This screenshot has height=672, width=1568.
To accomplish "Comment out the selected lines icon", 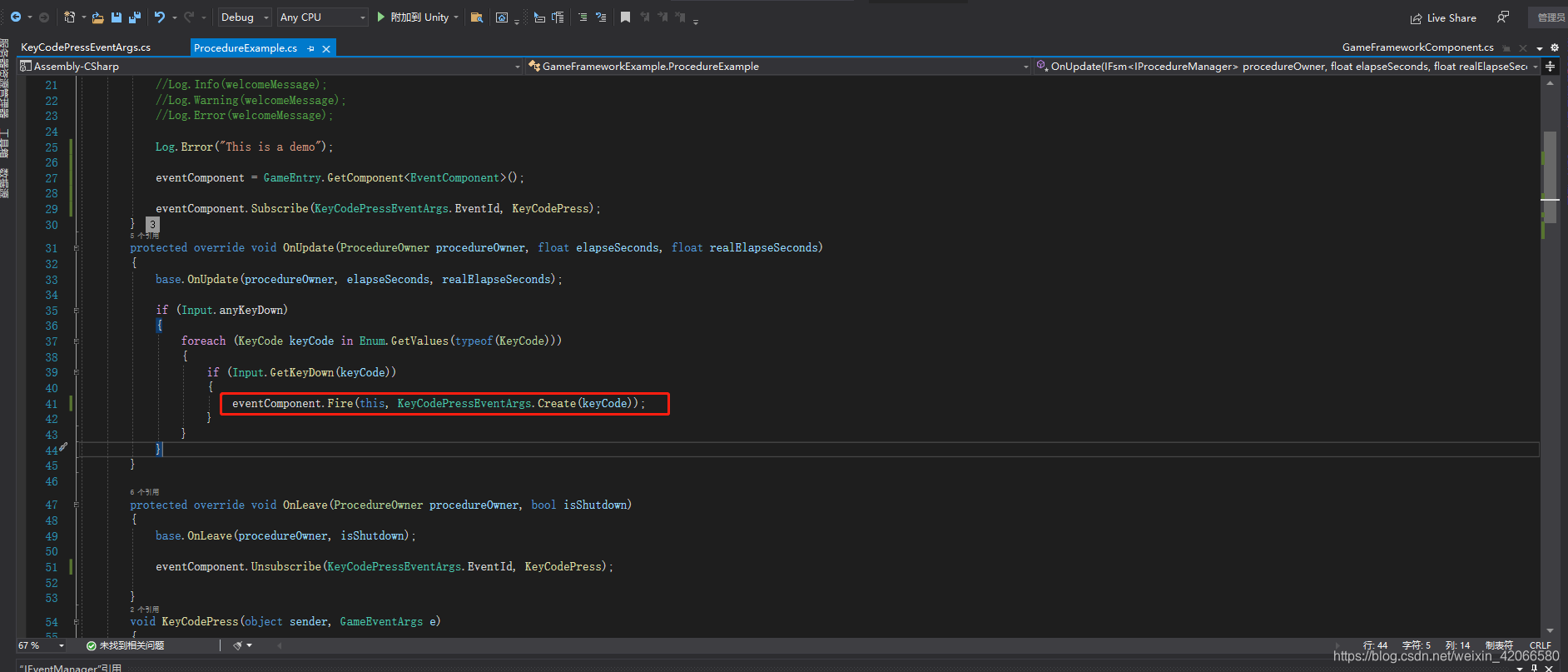I will click(x=583, y=17).
